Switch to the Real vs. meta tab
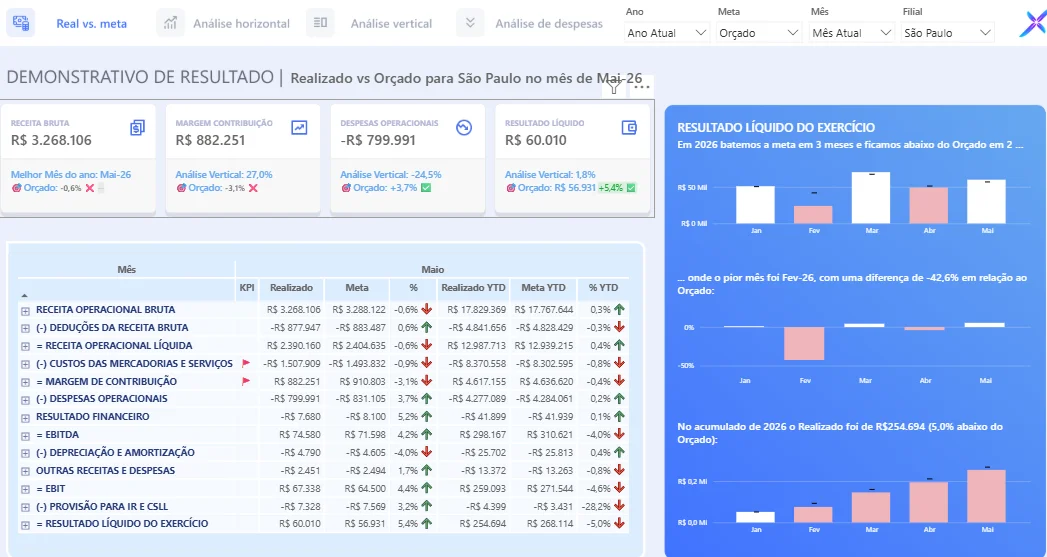The height and width of the screenshot is (557, 1047). [x=91, y=23]
